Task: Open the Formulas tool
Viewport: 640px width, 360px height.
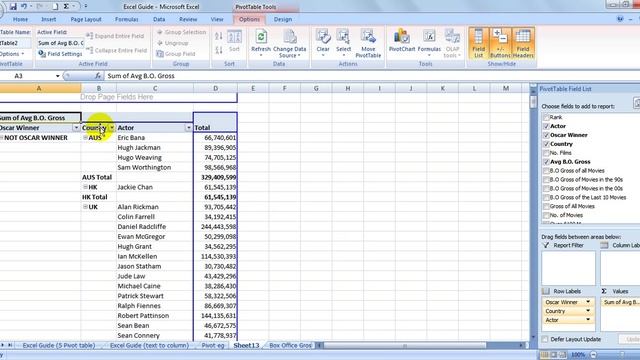Action: (429, 41)
